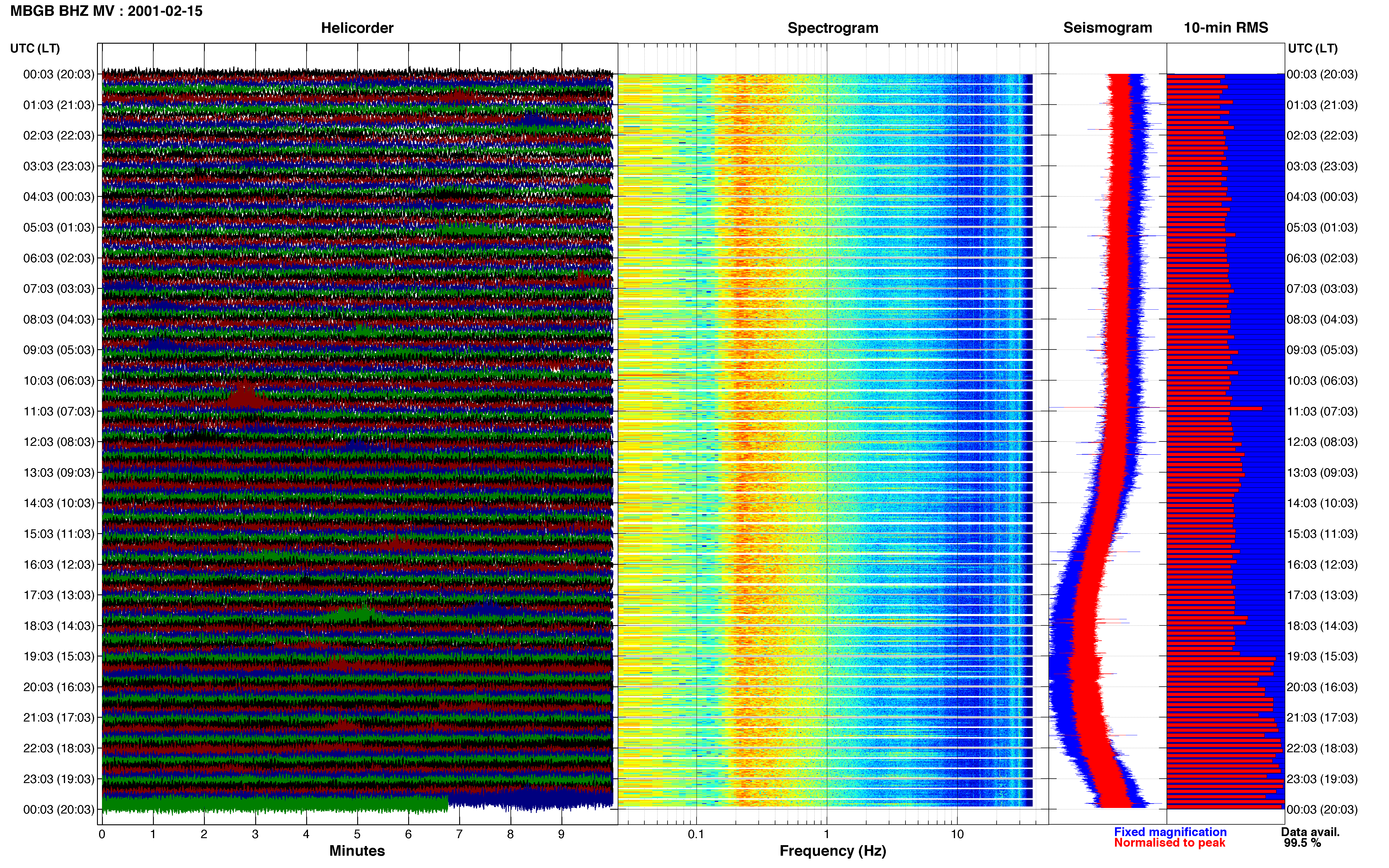Click the 'Data avail.' label

(x=1310, y=832)
